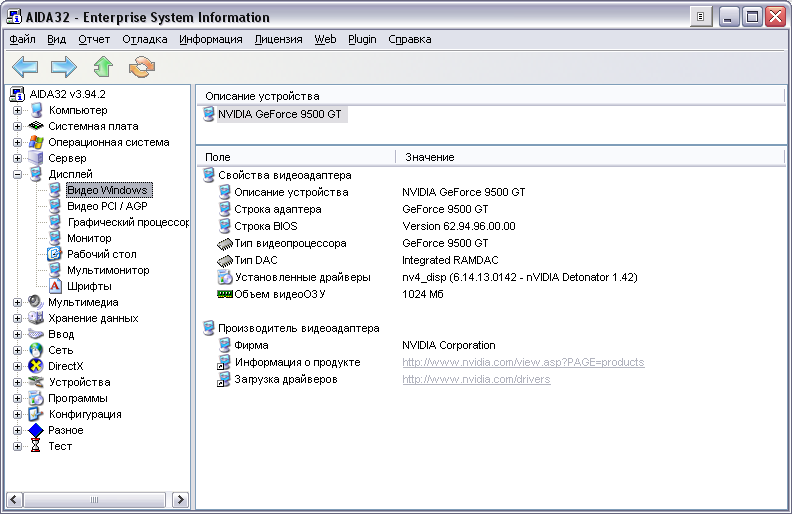Viewport: 792px width, 514px height.
Task: Select Графический процессор in the tree
Action: click(128, 222)
